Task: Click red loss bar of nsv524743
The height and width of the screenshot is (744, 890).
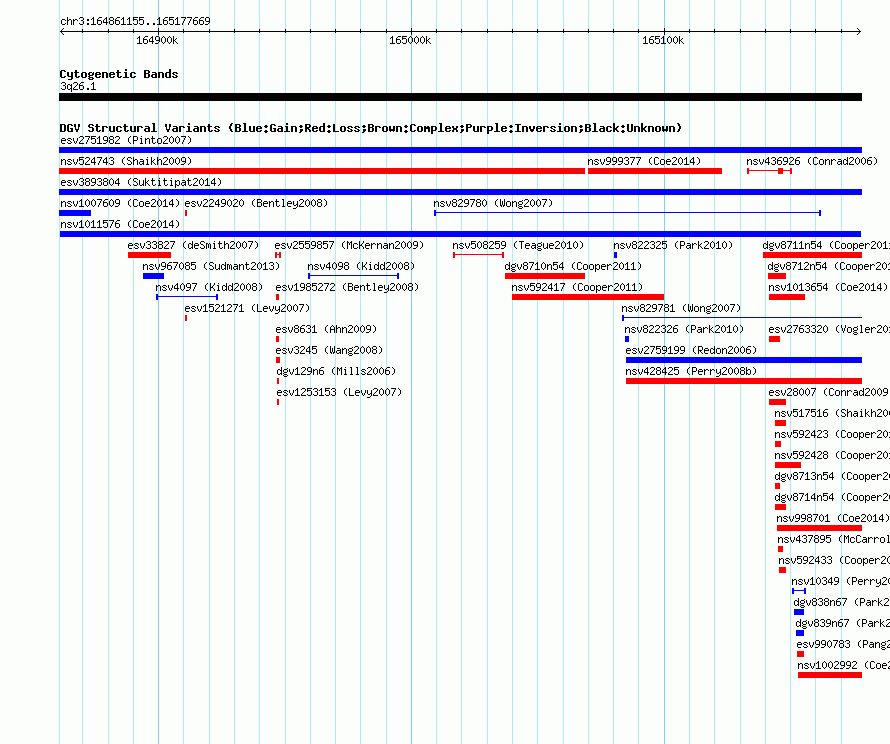Action: pos(322,171)
